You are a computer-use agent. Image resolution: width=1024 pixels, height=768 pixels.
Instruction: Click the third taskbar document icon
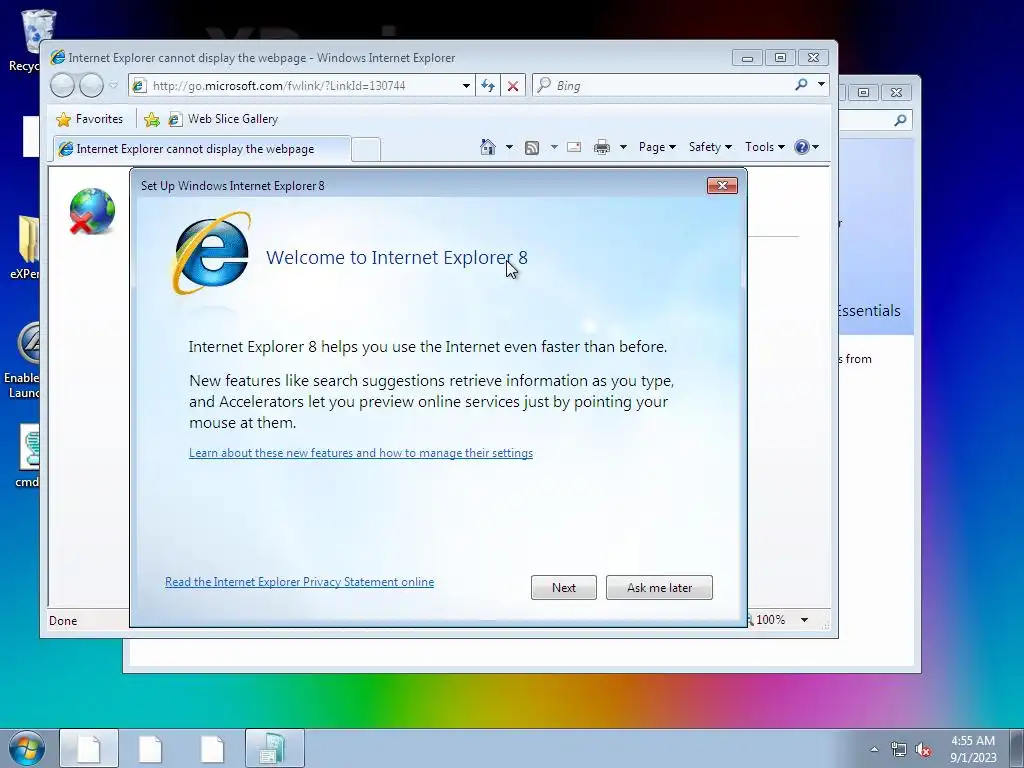pyautogui.click(x=212, y=748)
